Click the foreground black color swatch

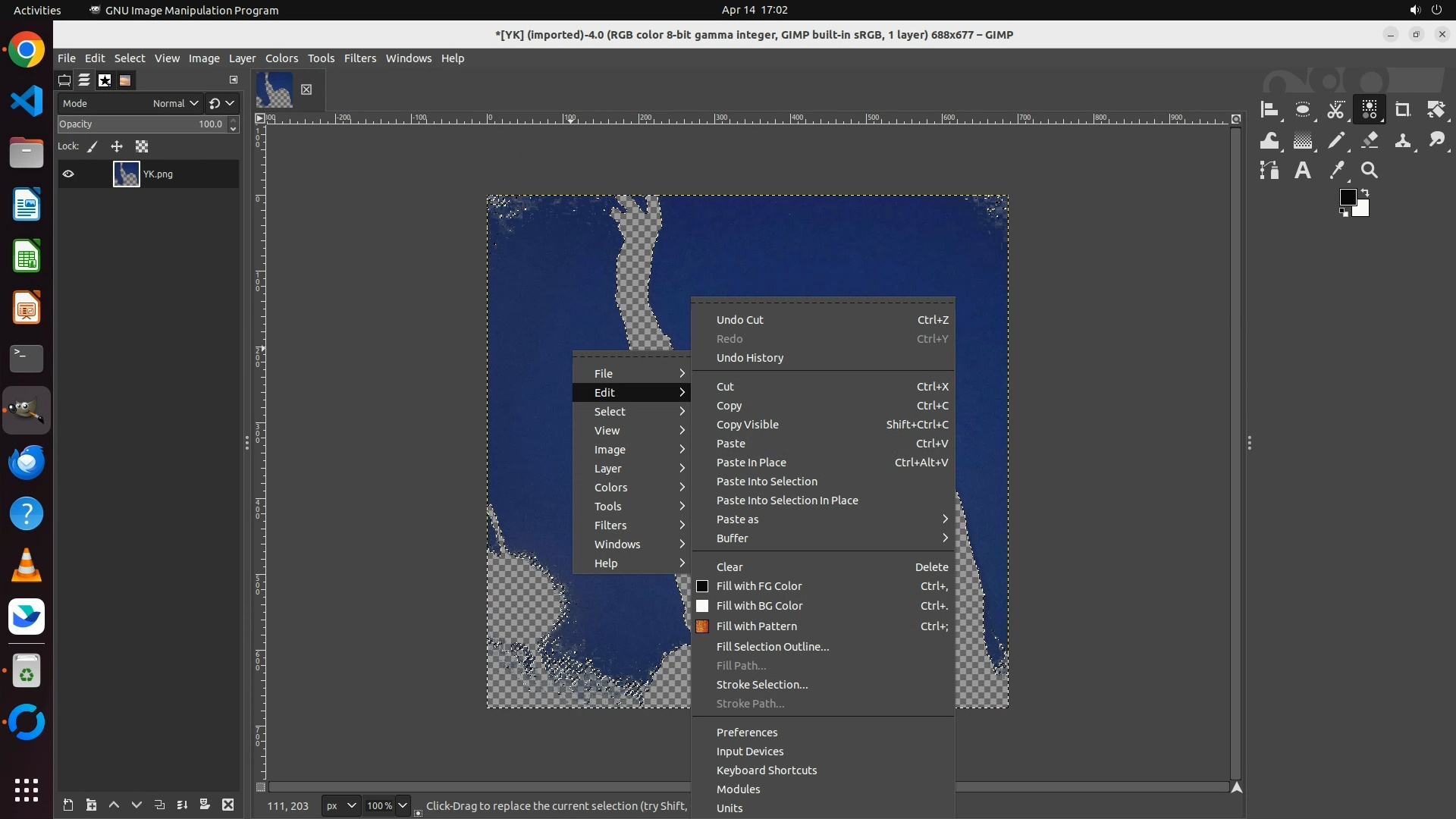tap(1347, 197)
